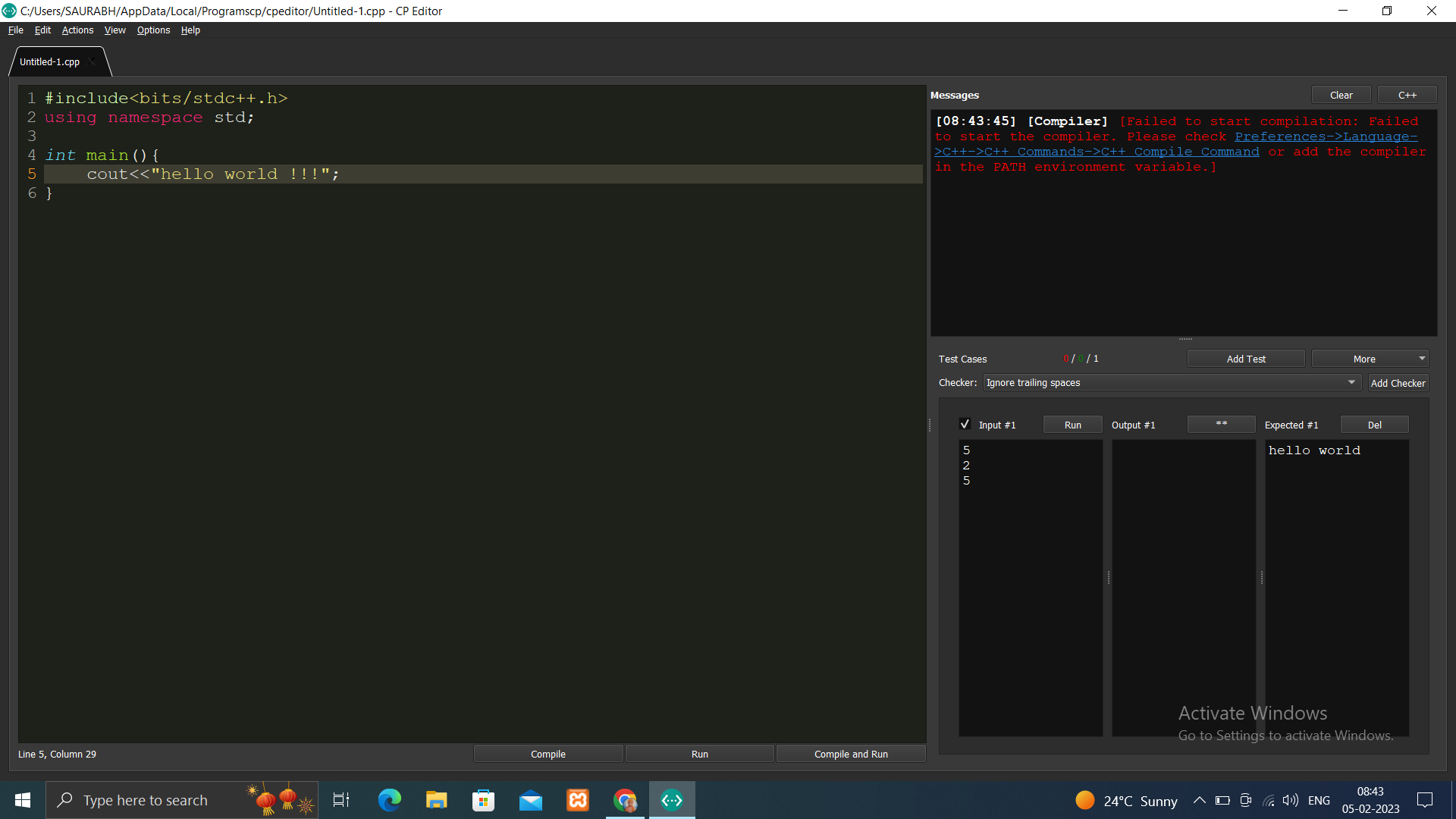1456x819 pixels.
Task: Click the Add Checker button
Action: (x=1398, y=383)
